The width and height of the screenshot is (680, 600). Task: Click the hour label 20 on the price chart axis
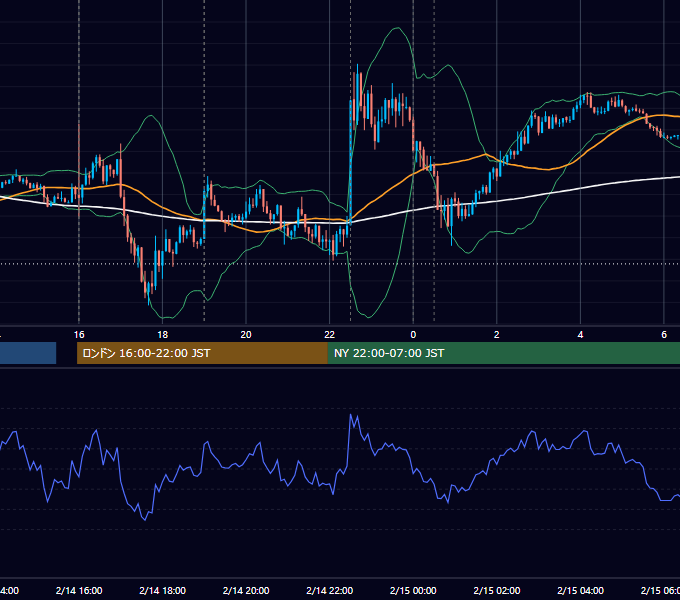tap(246, 335)
